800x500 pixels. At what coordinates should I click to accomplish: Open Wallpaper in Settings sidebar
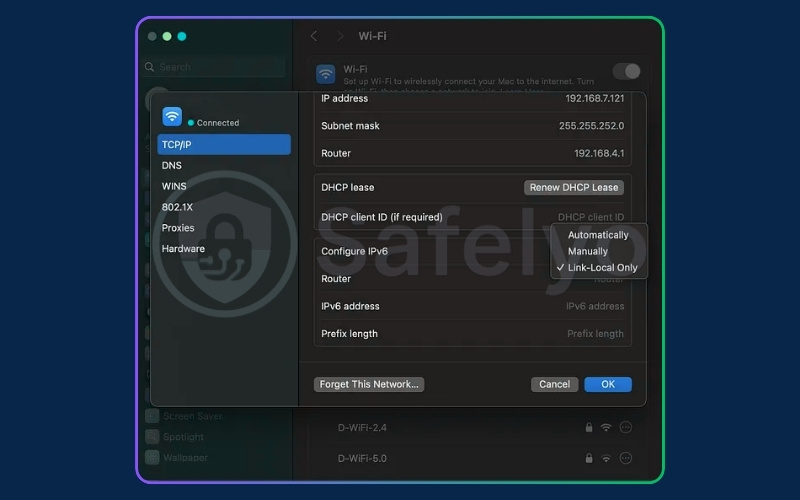pyautogui.click(x=185, y=458)
